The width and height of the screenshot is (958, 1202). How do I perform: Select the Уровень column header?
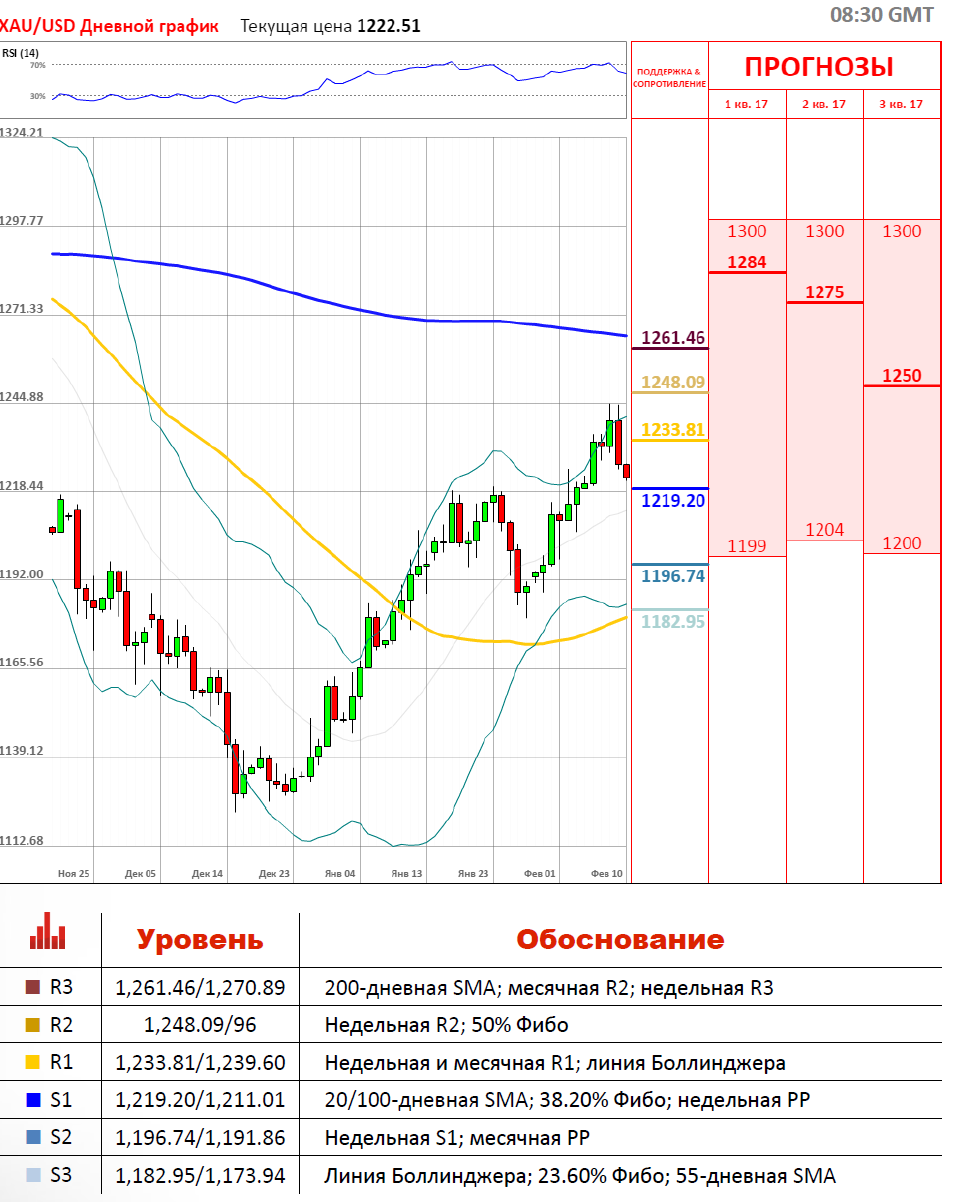(200, 939)
